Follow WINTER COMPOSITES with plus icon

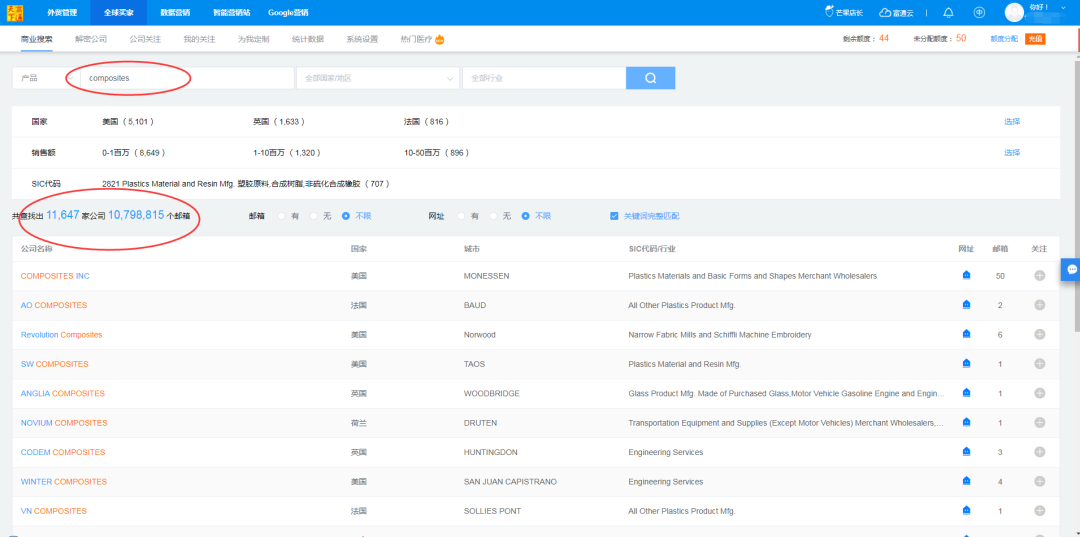coord(1039,481)
